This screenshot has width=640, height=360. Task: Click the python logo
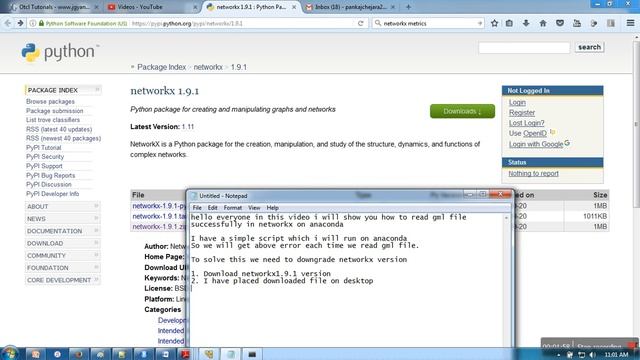(60, 52)
